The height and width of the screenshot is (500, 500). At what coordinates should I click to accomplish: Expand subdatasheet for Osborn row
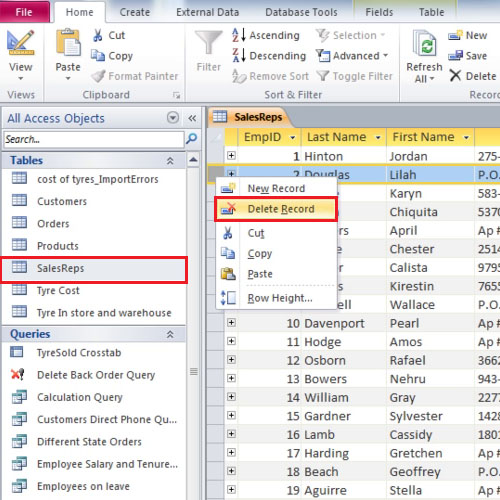[x=231, y=360]
